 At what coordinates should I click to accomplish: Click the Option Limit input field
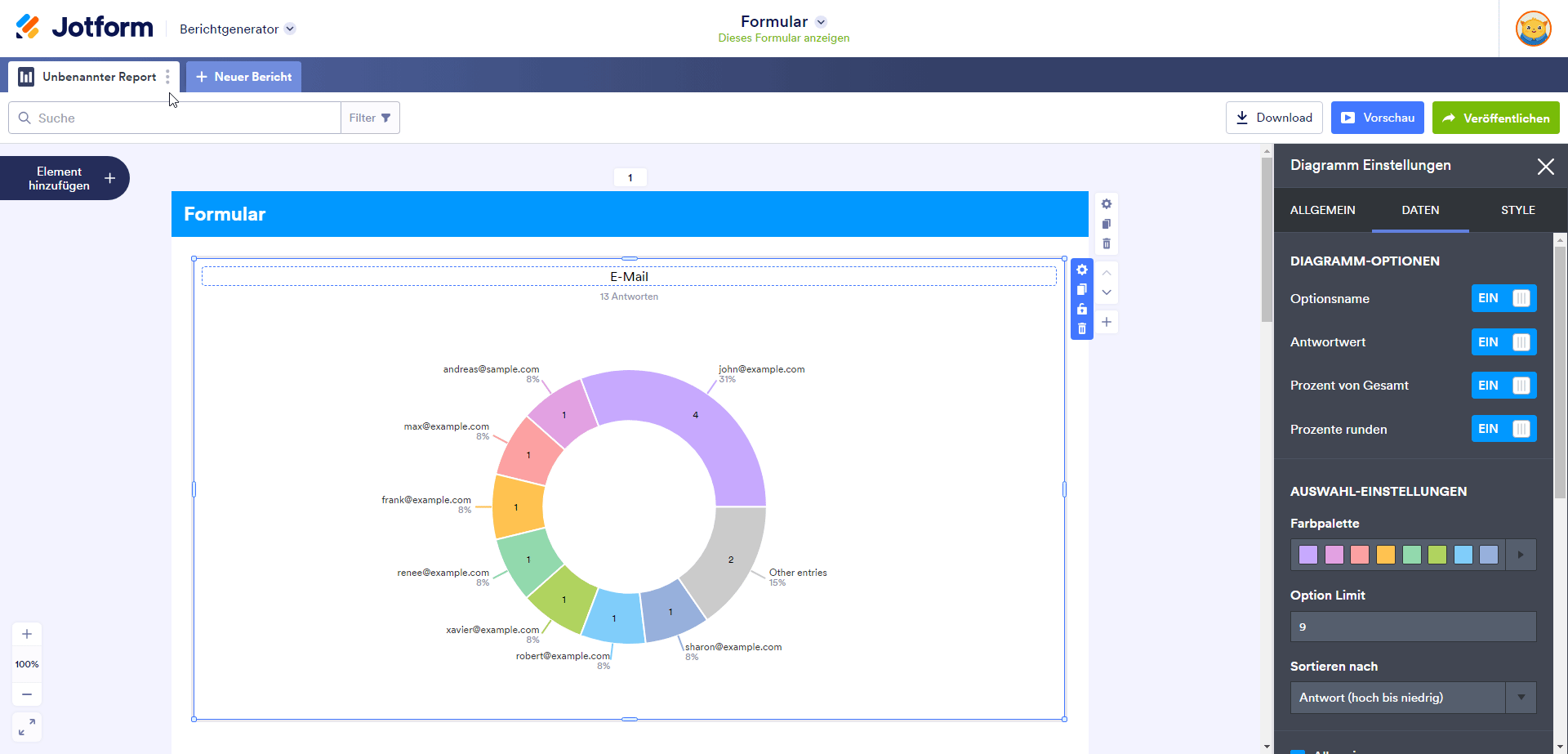tap(1413, 627)
